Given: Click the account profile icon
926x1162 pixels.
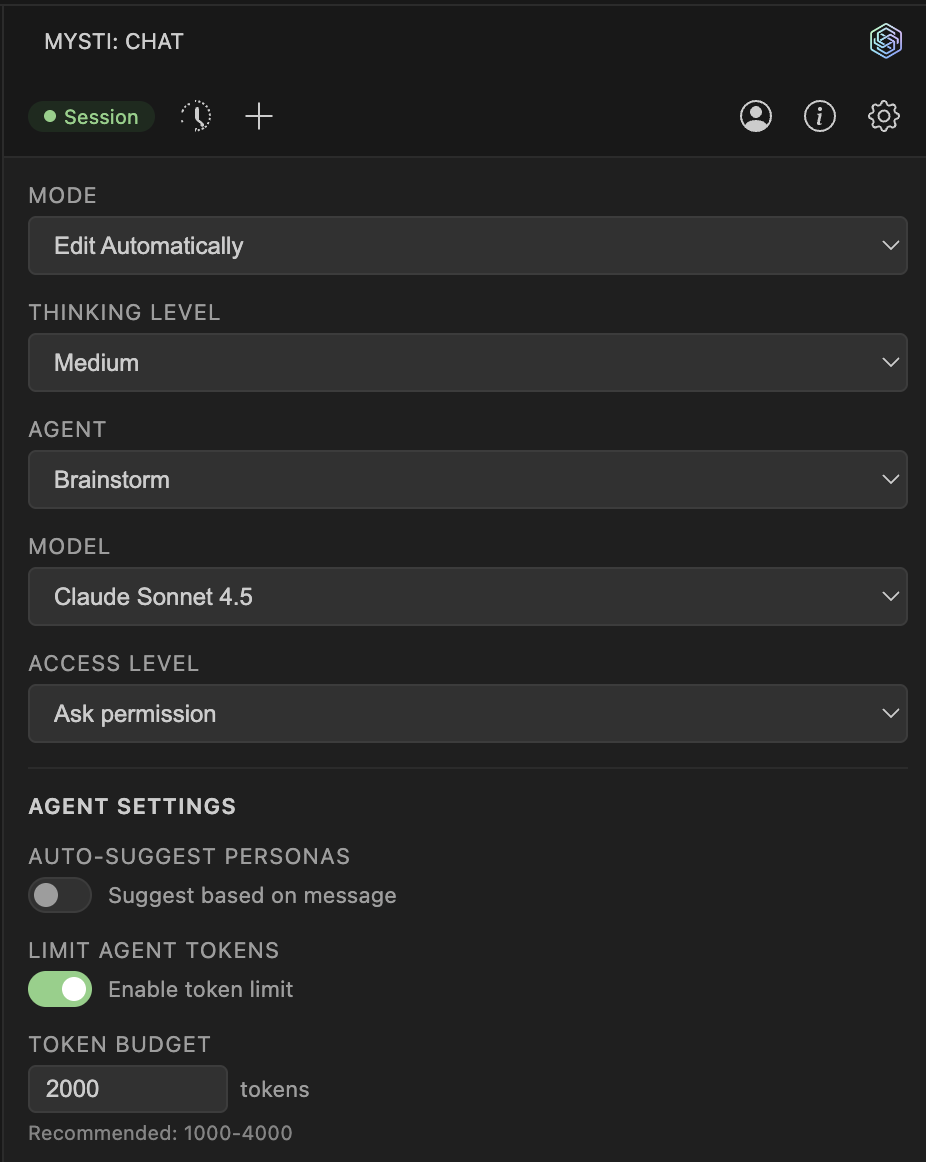Looking at the screenshot, I should click(x=756, y=116).
